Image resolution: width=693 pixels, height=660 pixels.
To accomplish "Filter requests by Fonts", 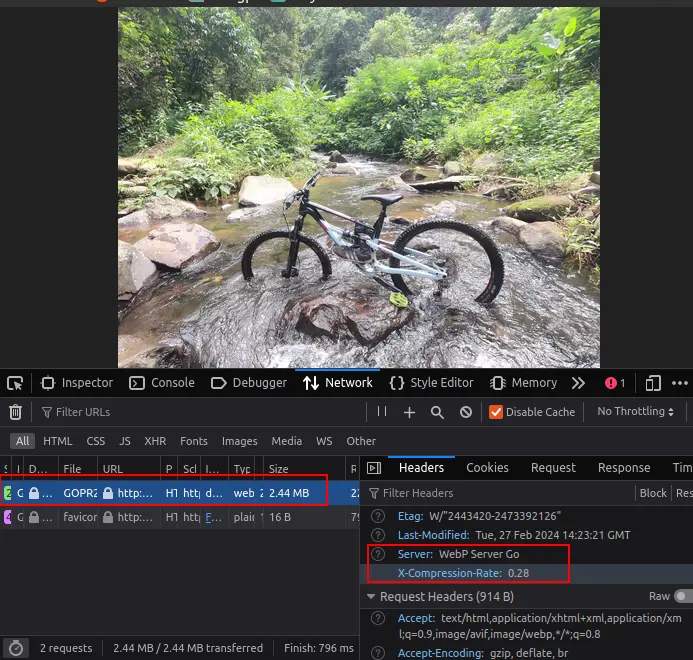I will pos(194,441).
